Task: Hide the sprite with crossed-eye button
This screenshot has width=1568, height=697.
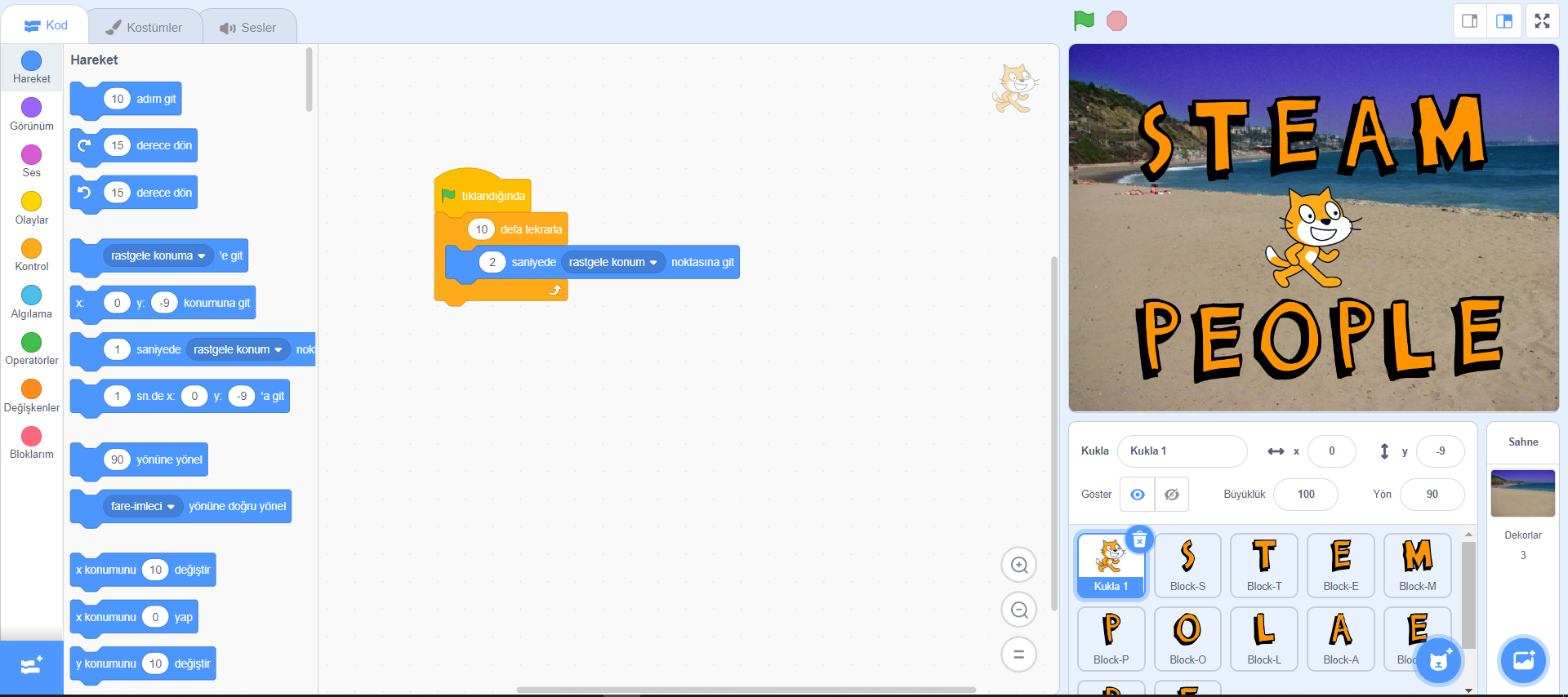Action: [x=1171, y=495]
